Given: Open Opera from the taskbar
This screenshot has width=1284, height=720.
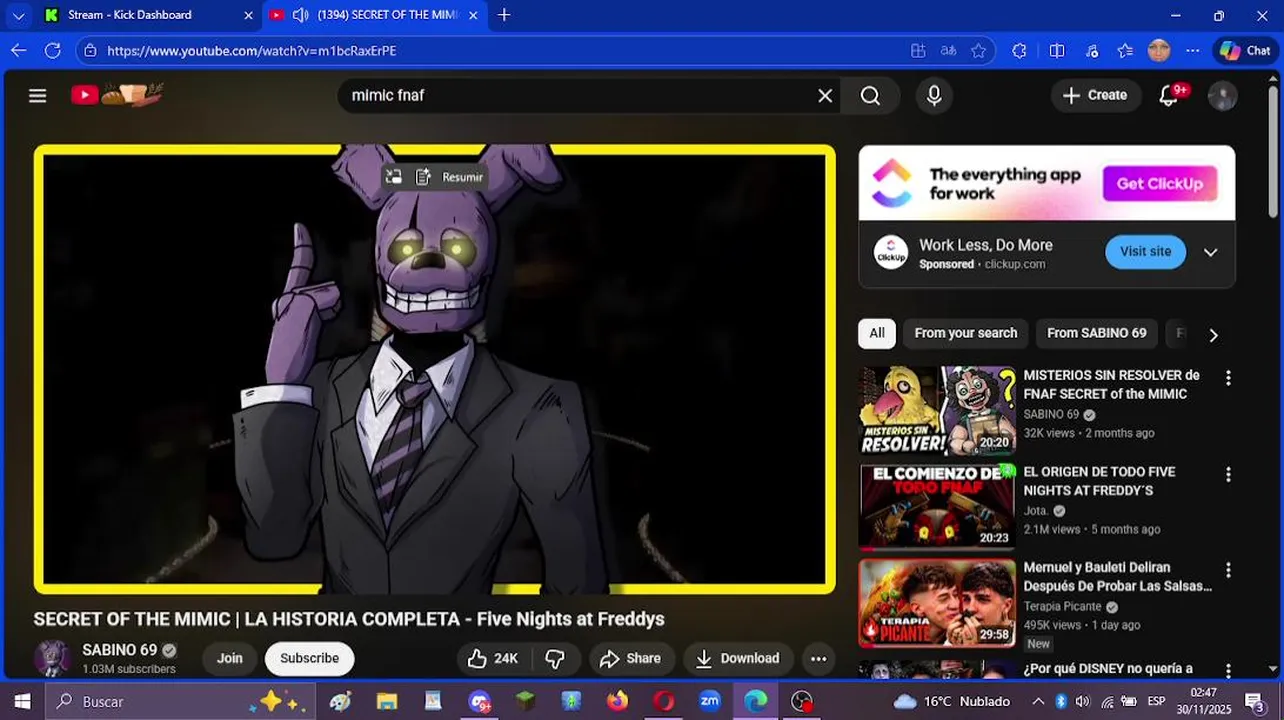Looking at the screenshot, I should tap(664, 701).
